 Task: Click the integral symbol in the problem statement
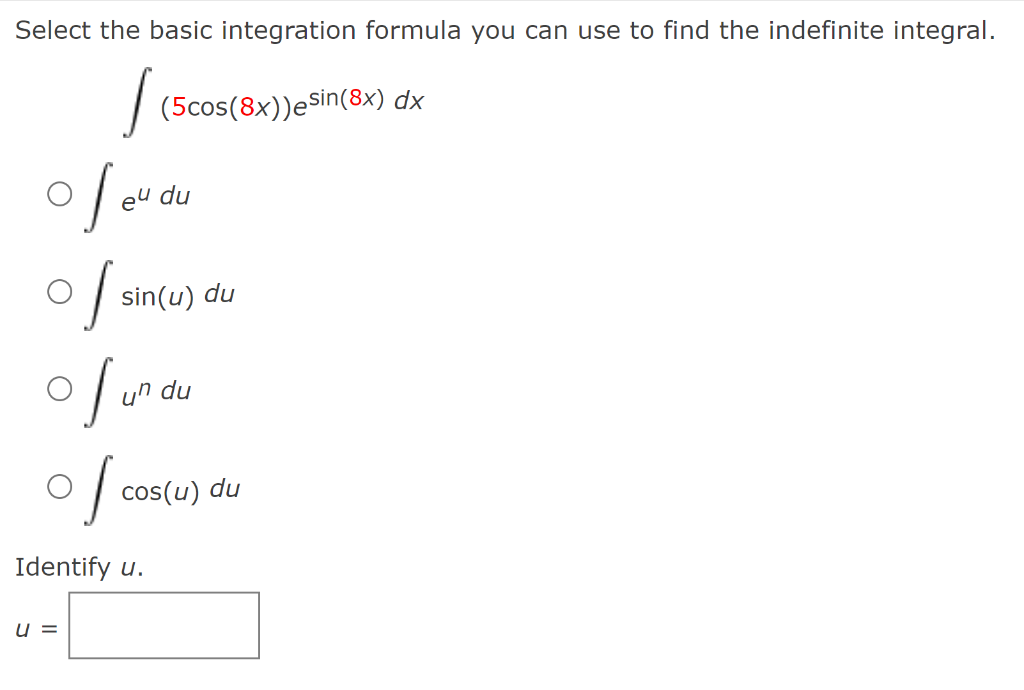(x=135, y=100)
